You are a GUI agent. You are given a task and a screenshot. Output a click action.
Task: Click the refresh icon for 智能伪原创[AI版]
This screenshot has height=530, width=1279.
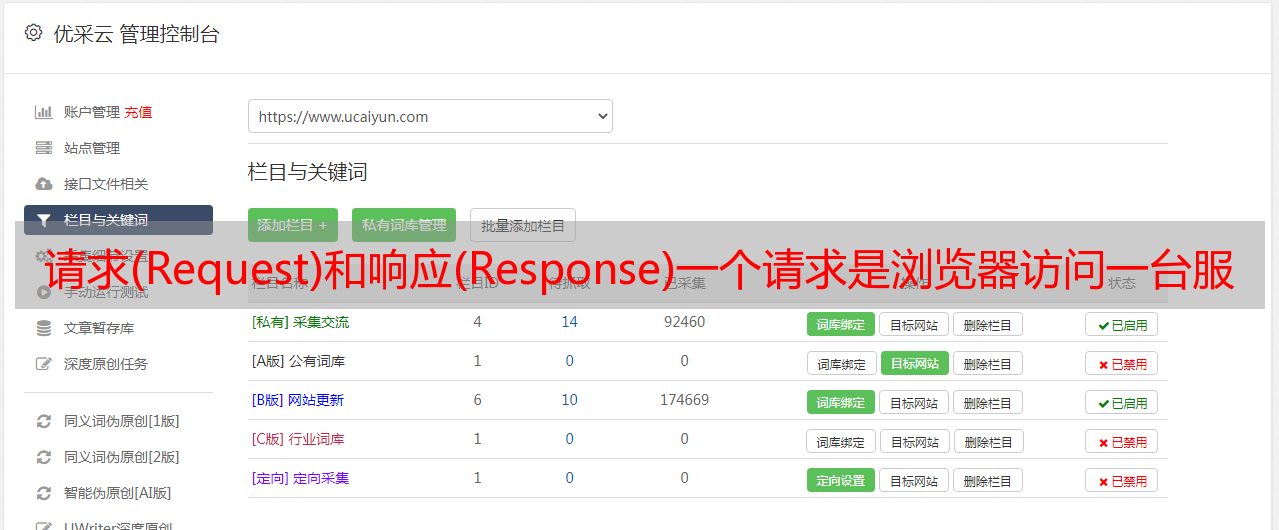click(43, 493)
